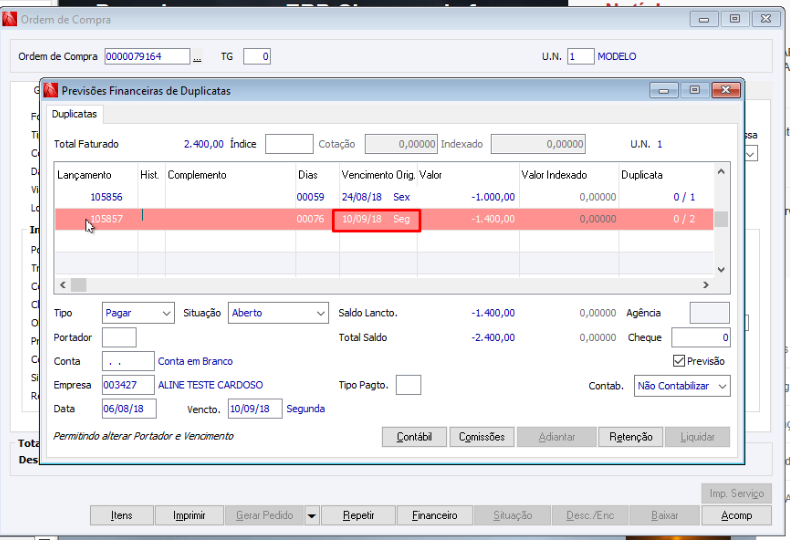Viewport: 790px width, 540px height.
Task: Click the Data field 06/08/18
Action: 129,409
